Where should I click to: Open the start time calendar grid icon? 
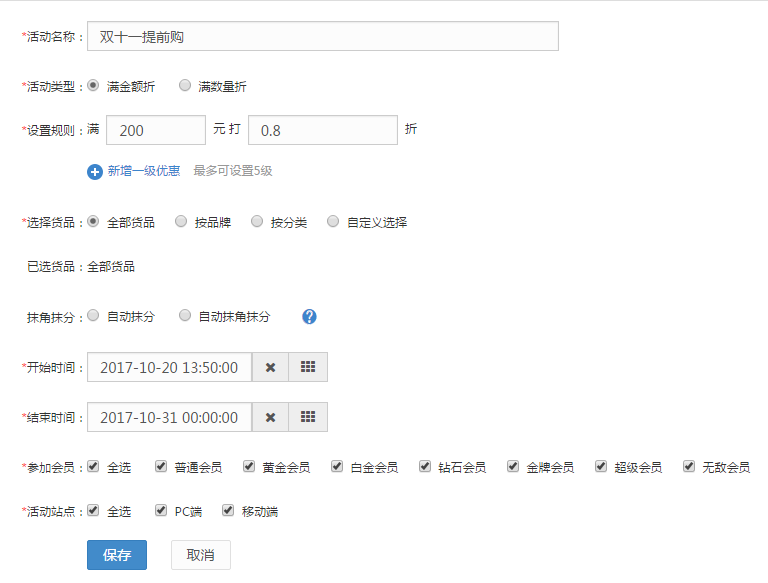[x=308, y=367]
